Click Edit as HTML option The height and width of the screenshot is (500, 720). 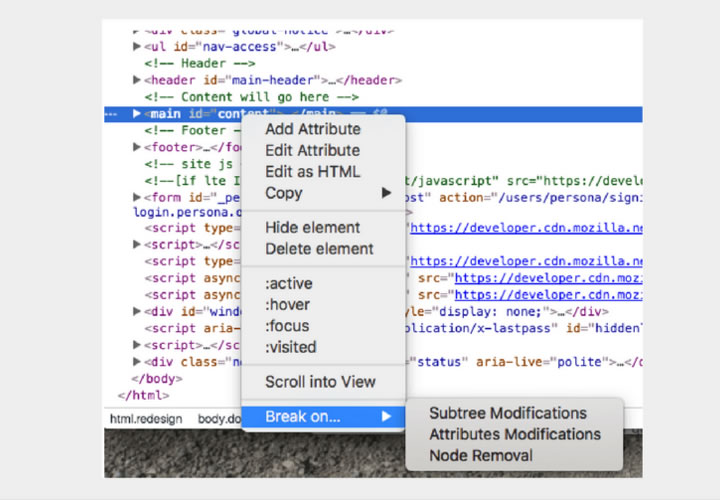click(312, 171)
